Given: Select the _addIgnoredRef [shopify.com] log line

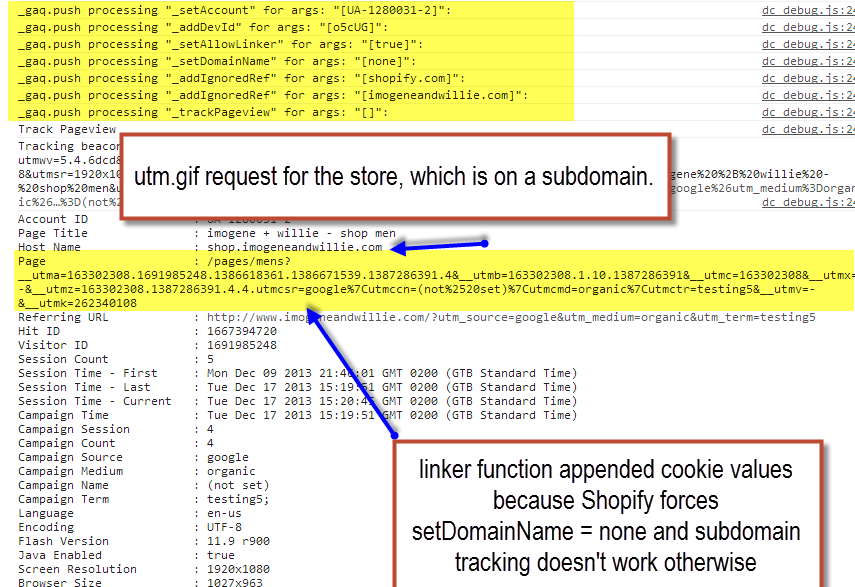Looking at the screenshot, I should tap(242, 78).
